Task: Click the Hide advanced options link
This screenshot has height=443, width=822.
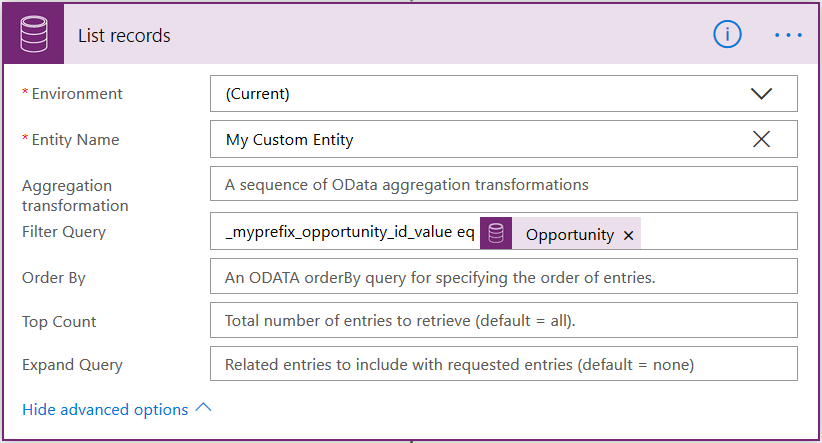Action: pyautogui.click(x=105, y=410)
